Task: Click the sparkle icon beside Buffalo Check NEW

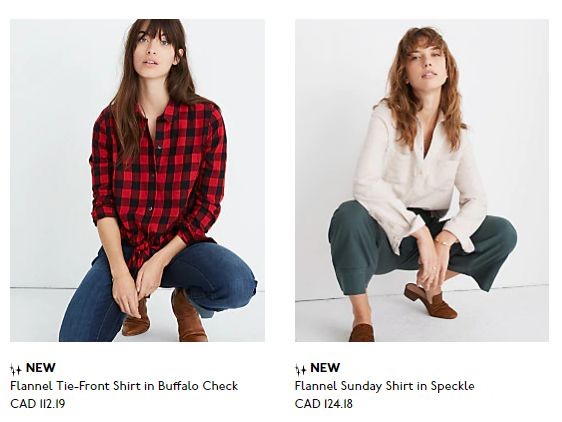Action: coord(16,369)
